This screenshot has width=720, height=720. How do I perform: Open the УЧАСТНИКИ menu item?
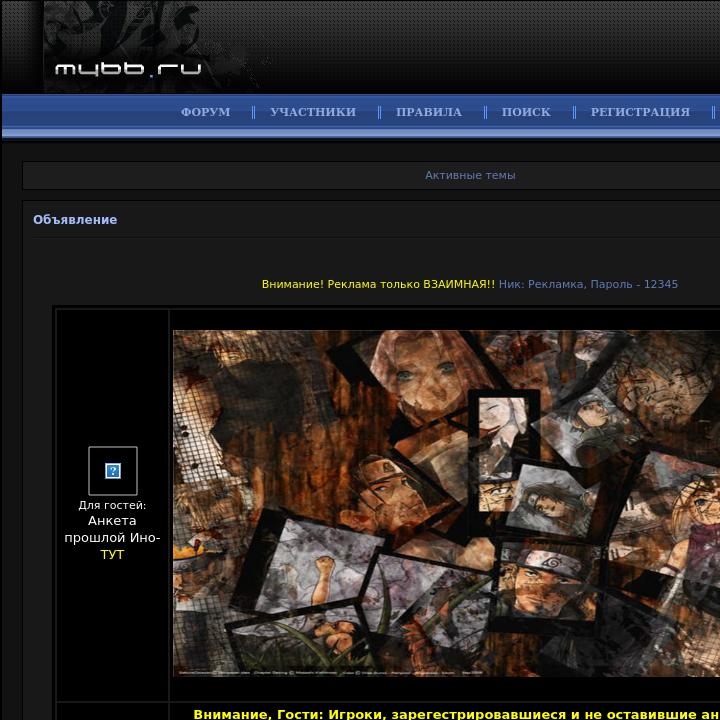[313, 112]
